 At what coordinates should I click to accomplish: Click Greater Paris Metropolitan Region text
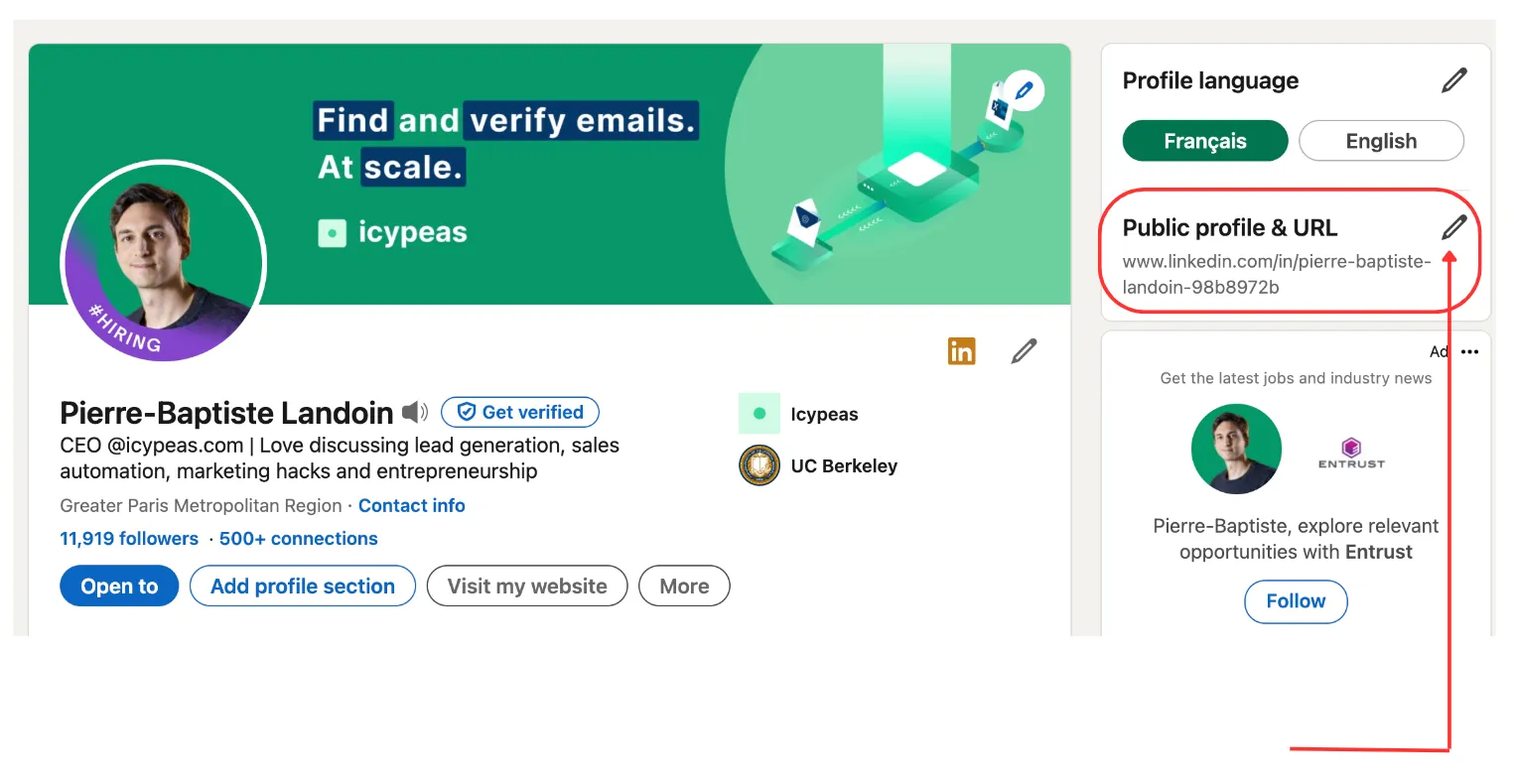tap(201, 505)
